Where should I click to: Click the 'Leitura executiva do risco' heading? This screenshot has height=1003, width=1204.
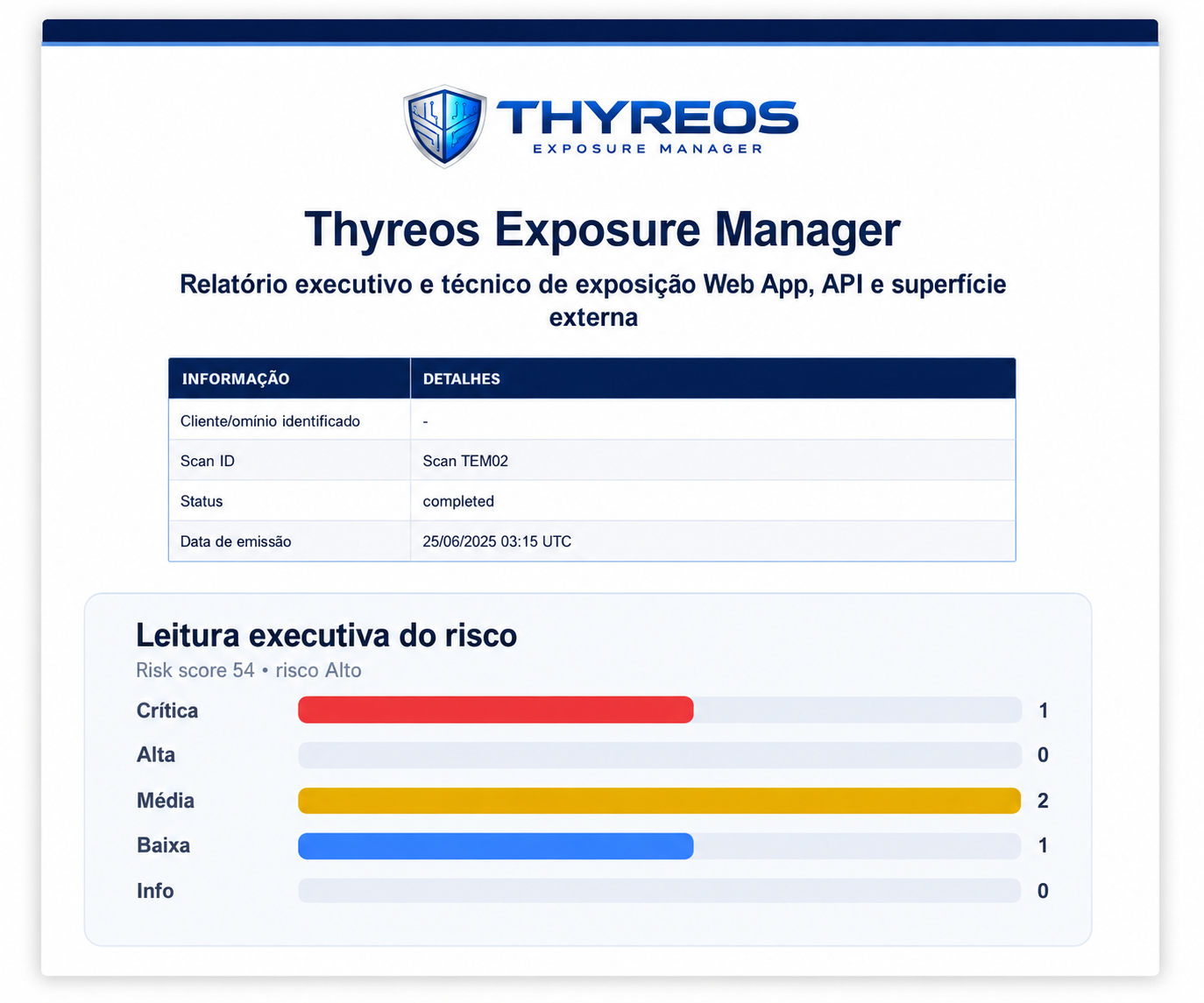(x=326, y=635)
